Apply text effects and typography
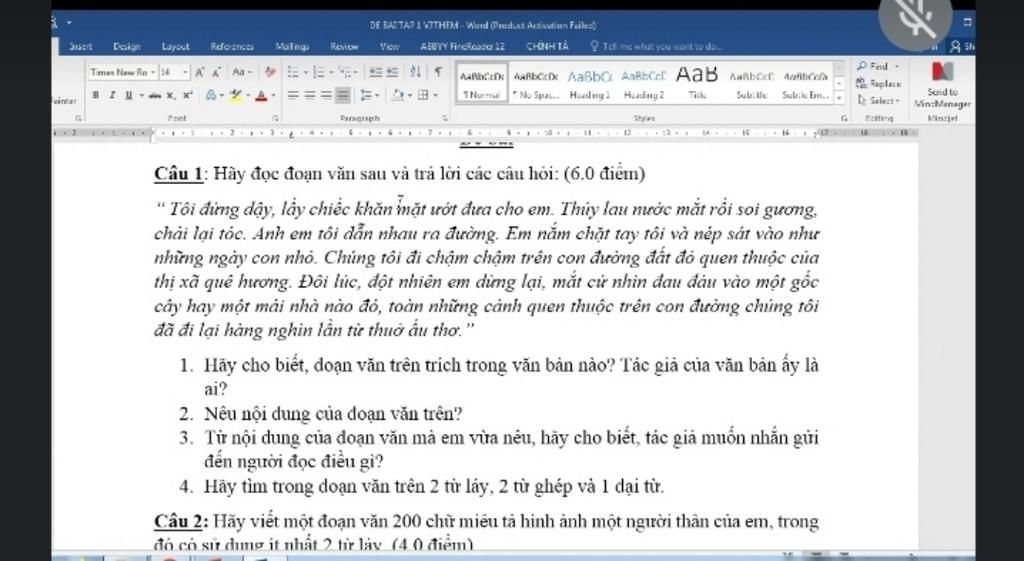 [x=212, y=95]
